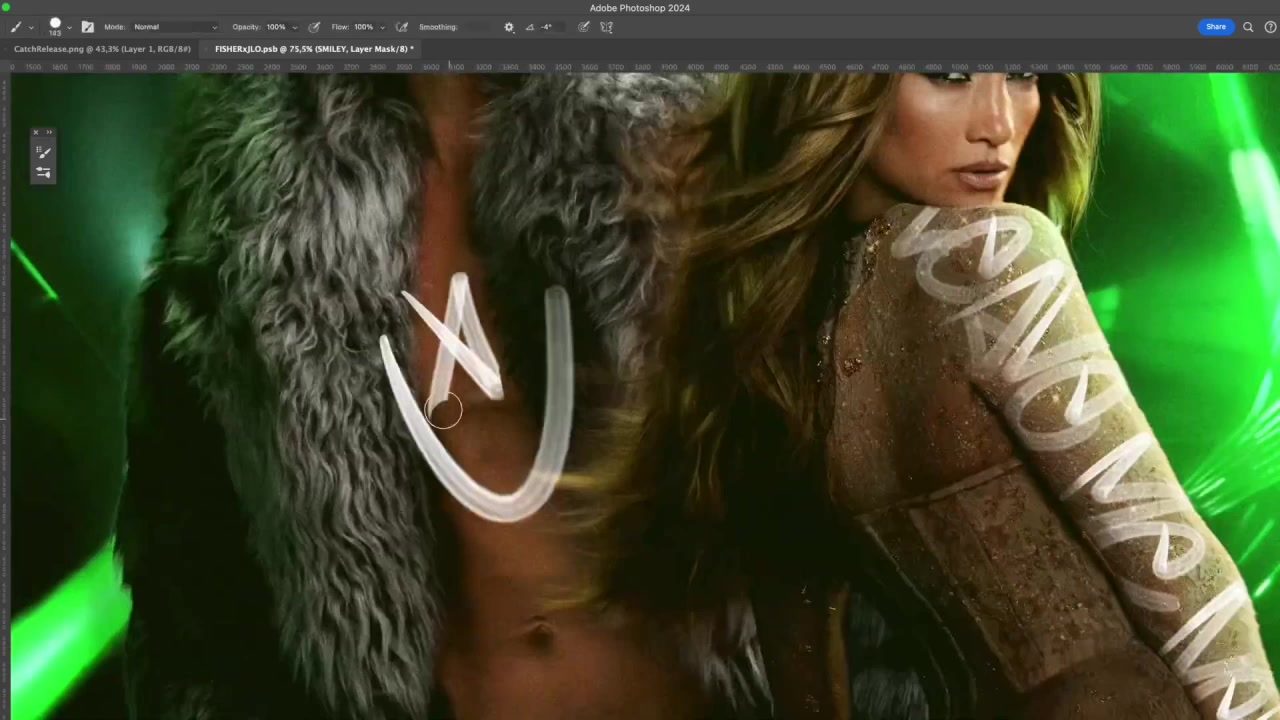Expand the collapsed floating panel double arrows
The image size is (1280, 720).
(49, 132)
